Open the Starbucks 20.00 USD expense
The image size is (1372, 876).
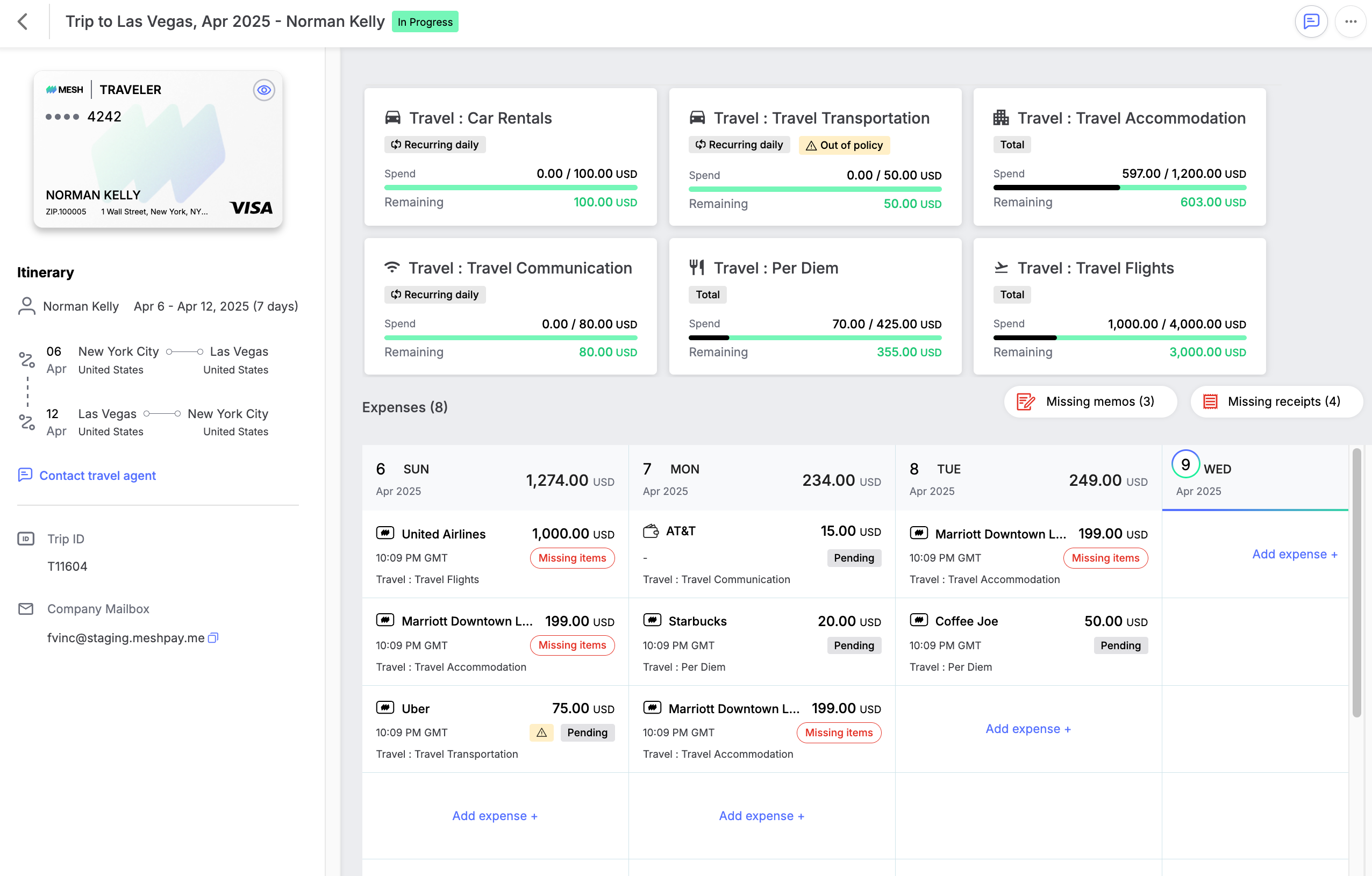pos(762,642)
